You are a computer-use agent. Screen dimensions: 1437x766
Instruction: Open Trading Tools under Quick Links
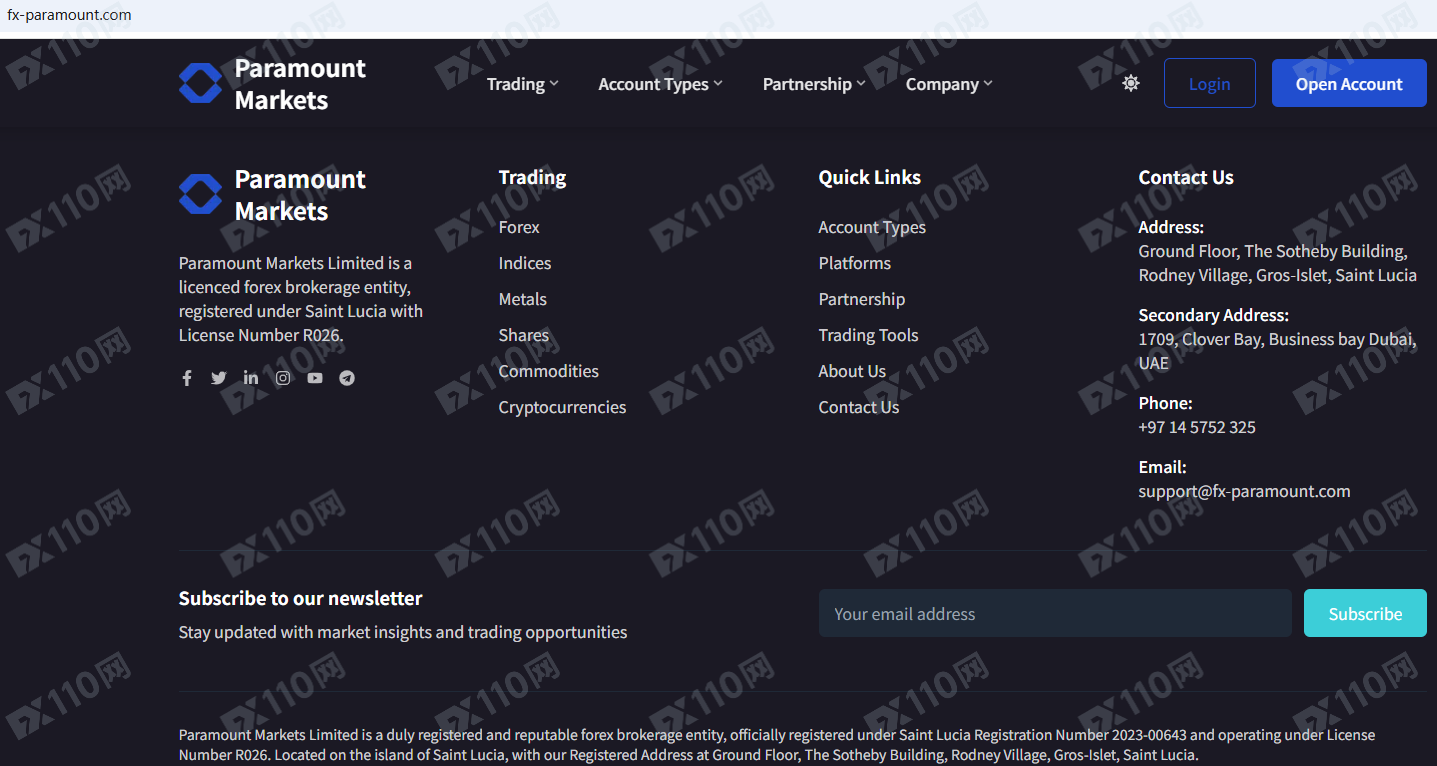coord(869,335)
